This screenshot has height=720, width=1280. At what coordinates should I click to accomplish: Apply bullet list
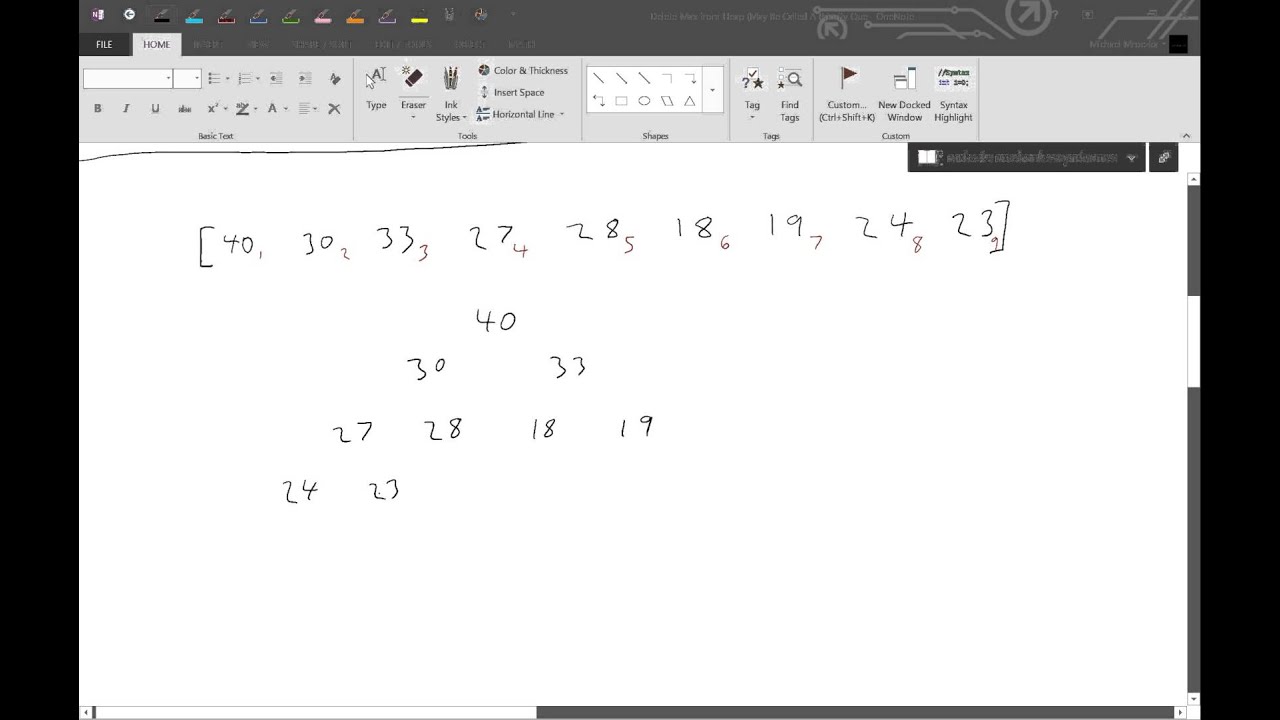tap(214, 78)
